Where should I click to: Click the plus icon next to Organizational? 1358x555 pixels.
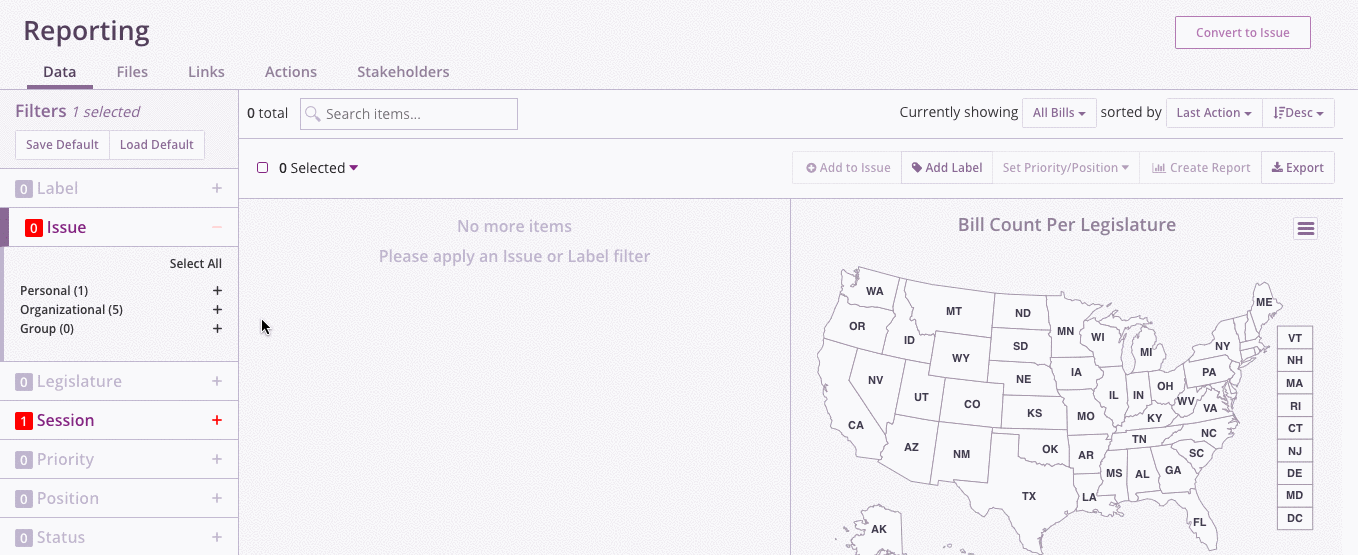point(217,310)
